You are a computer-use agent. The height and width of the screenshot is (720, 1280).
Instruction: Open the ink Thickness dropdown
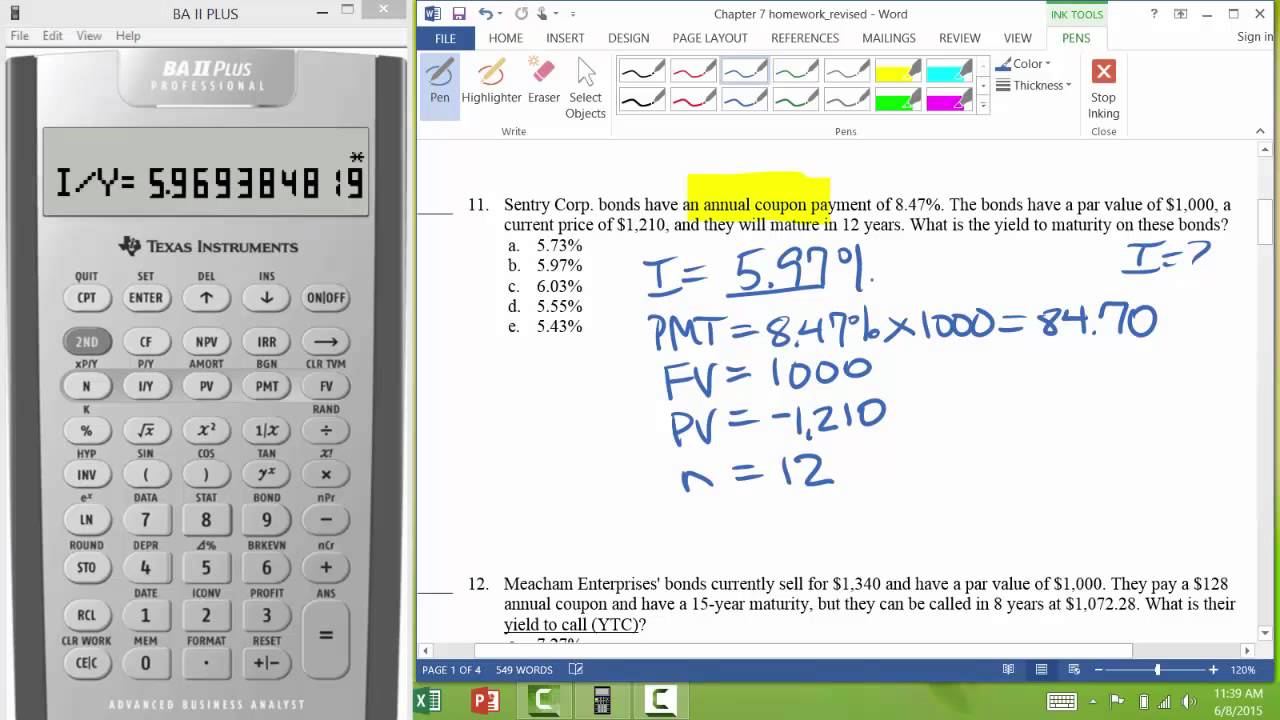pyautogui.click(x=1033, y=85)
